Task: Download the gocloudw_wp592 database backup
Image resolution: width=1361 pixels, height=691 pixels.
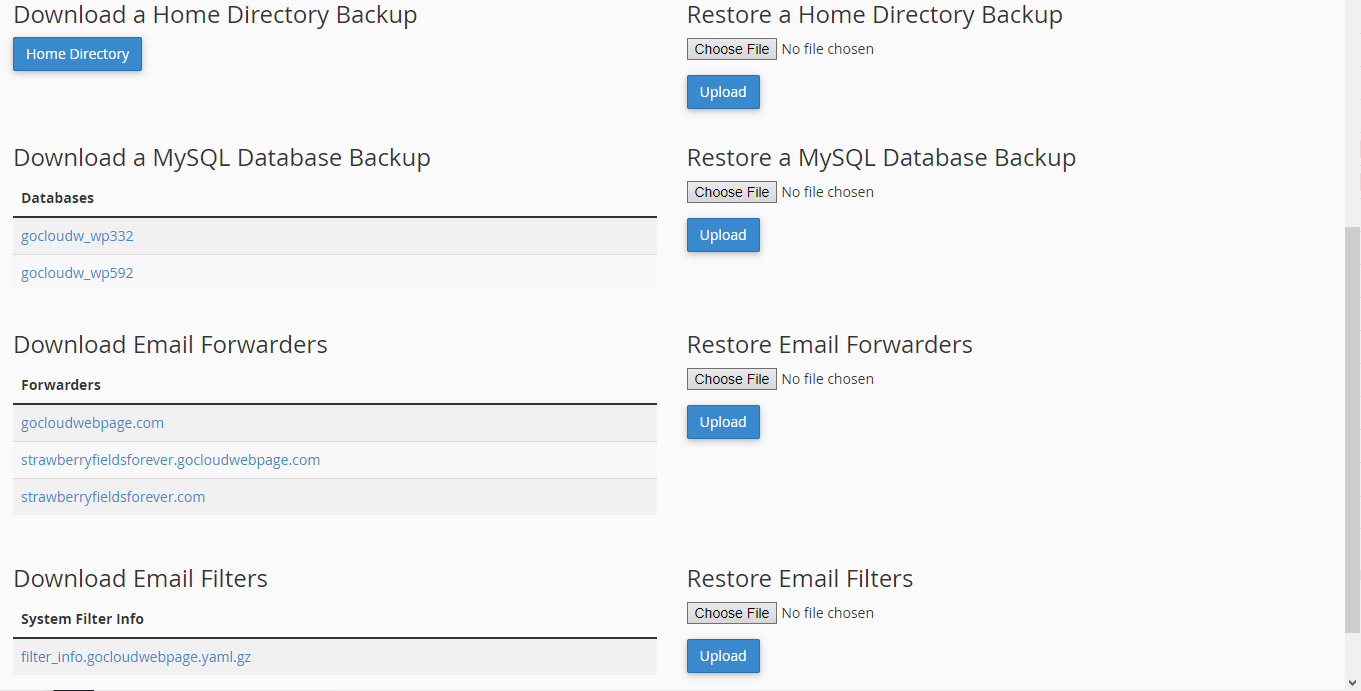Action: tap(77, 273)
